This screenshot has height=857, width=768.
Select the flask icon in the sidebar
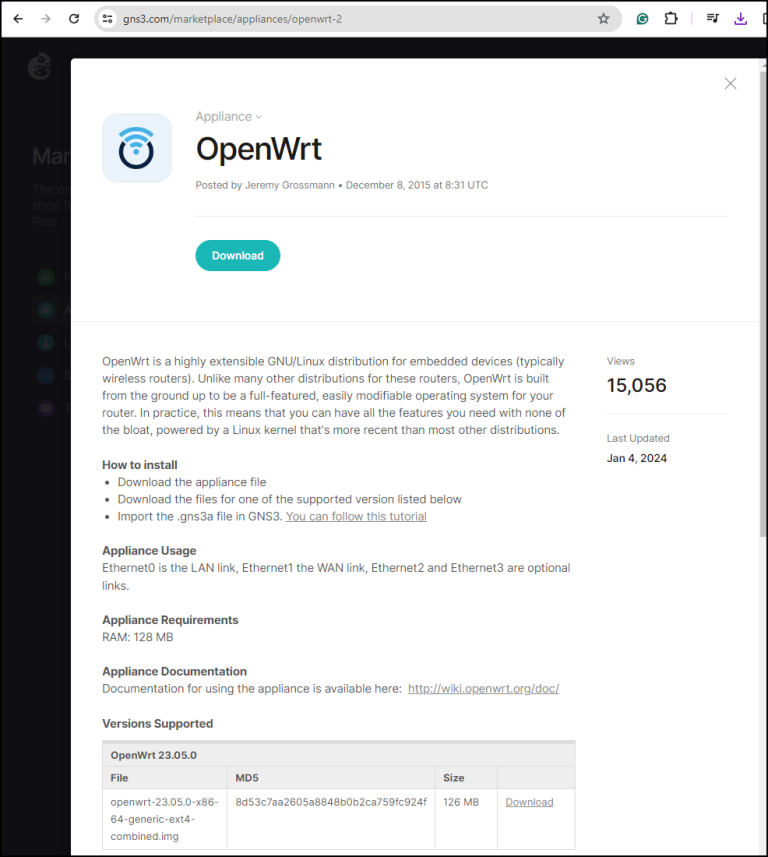click(x=46, y=343)
